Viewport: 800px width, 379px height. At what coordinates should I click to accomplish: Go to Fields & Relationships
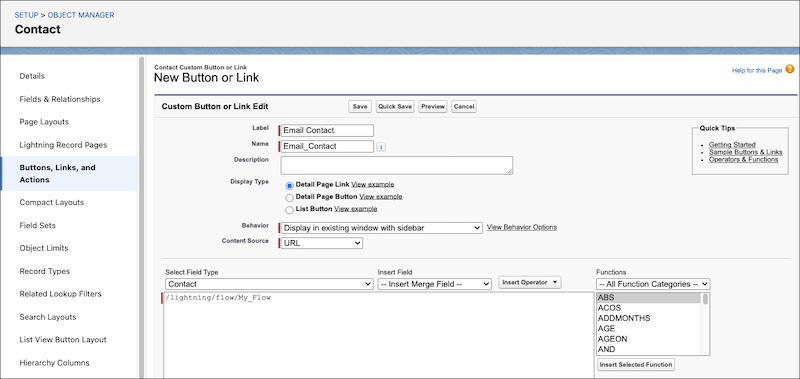click(60, 99)
